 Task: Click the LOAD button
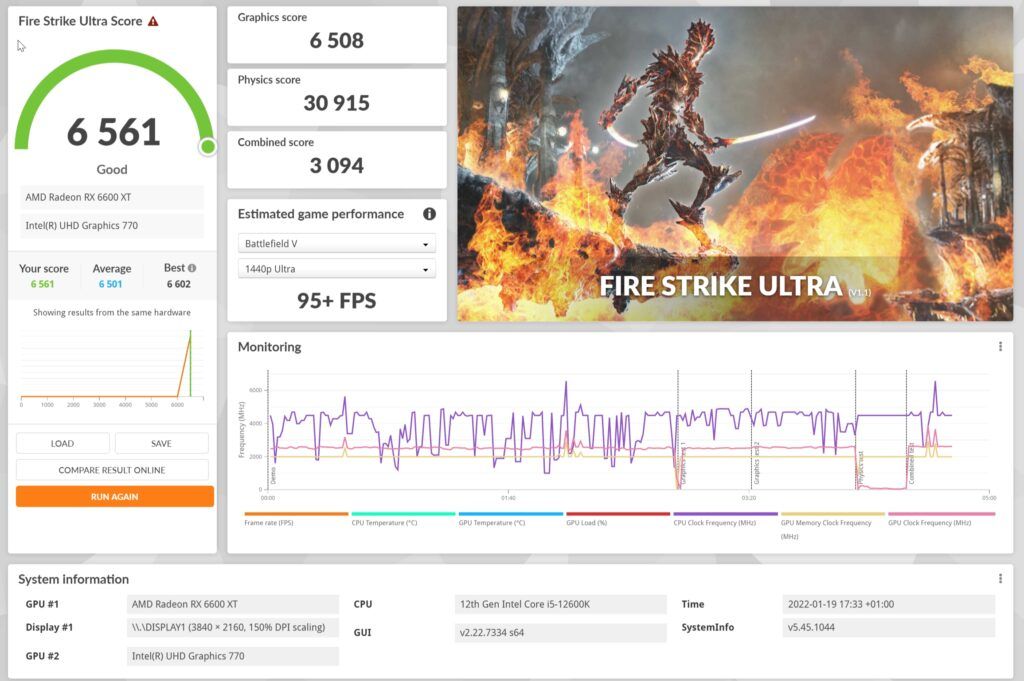click(63, 443)
